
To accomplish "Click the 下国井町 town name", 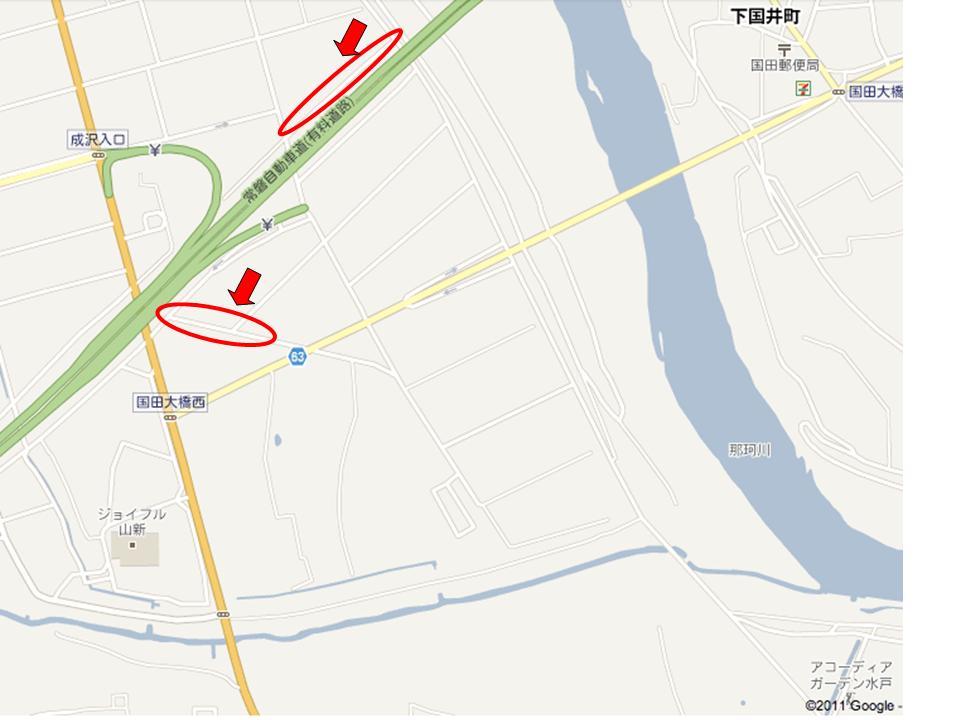I will click(765, 17).
